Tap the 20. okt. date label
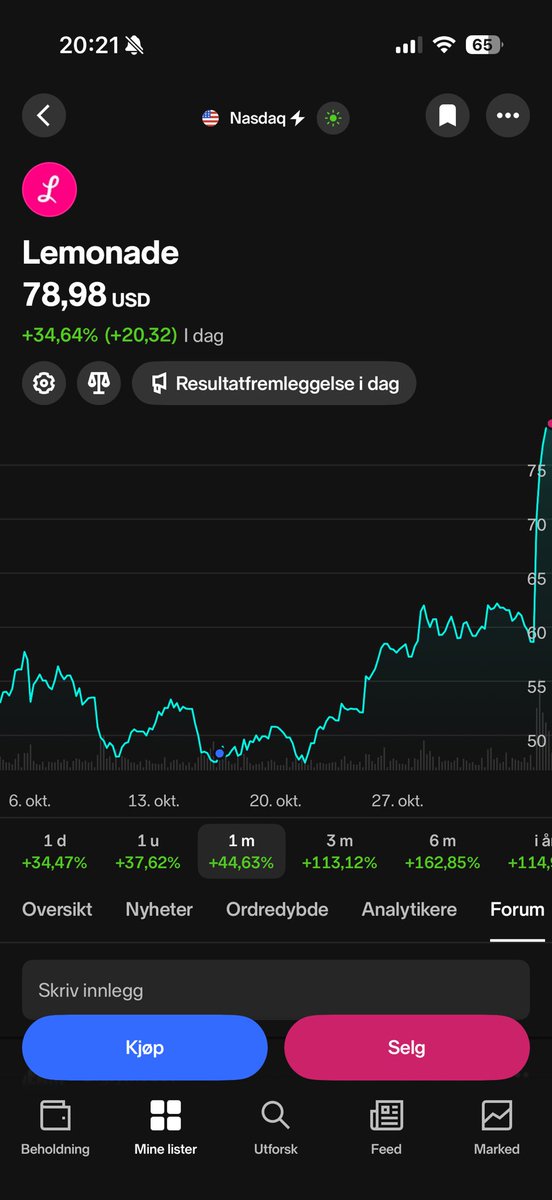This screenshot has width=552, height=1200. point(275,801)
